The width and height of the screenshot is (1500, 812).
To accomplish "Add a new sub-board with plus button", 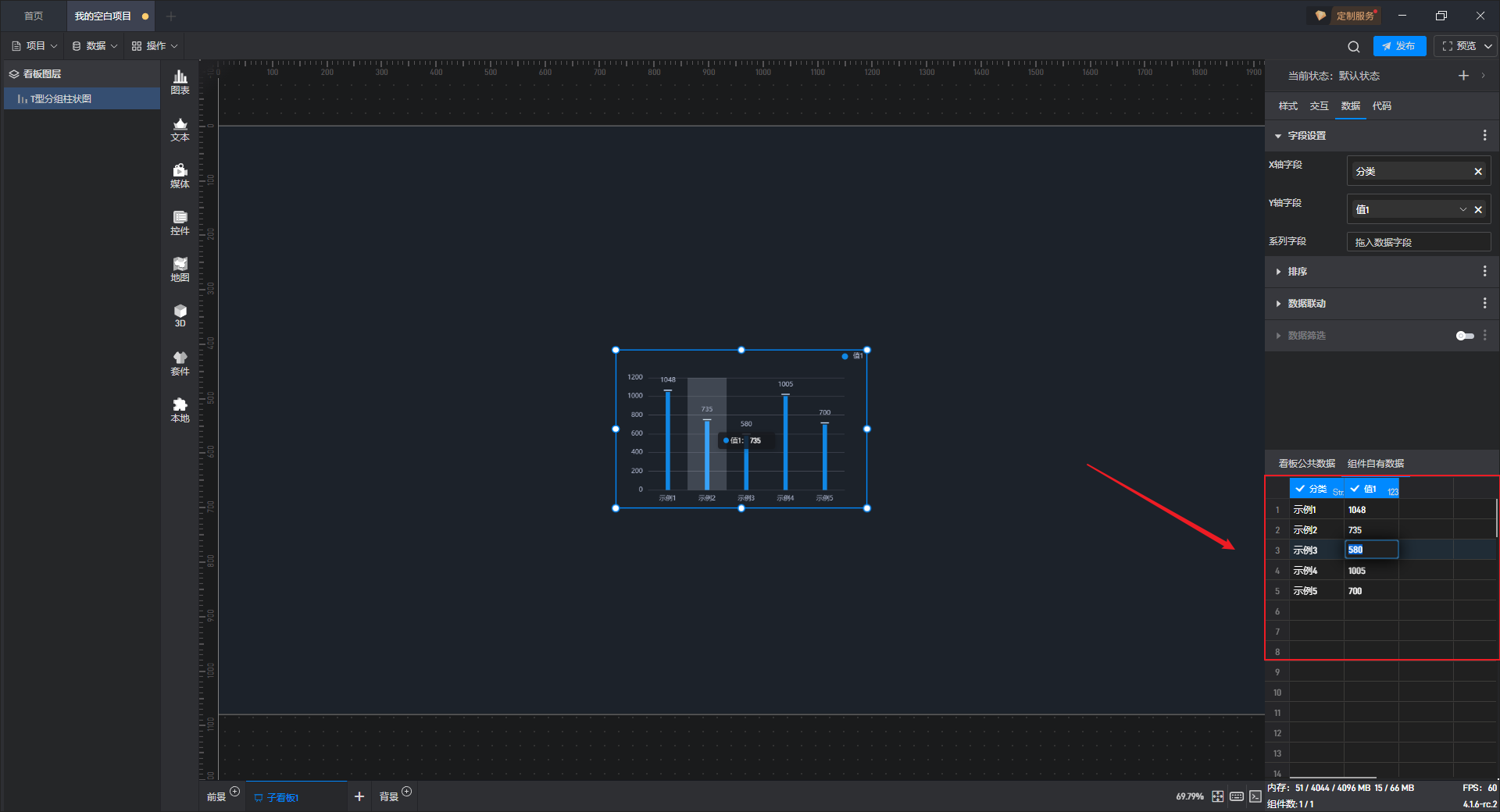I will 359,796.
